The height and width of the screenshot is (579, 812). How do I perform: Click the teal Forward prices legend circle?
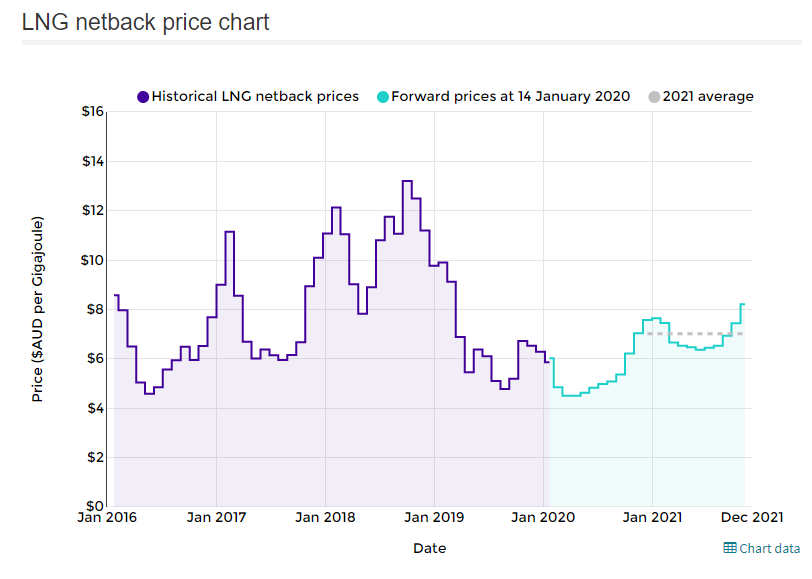pos(382,97)
